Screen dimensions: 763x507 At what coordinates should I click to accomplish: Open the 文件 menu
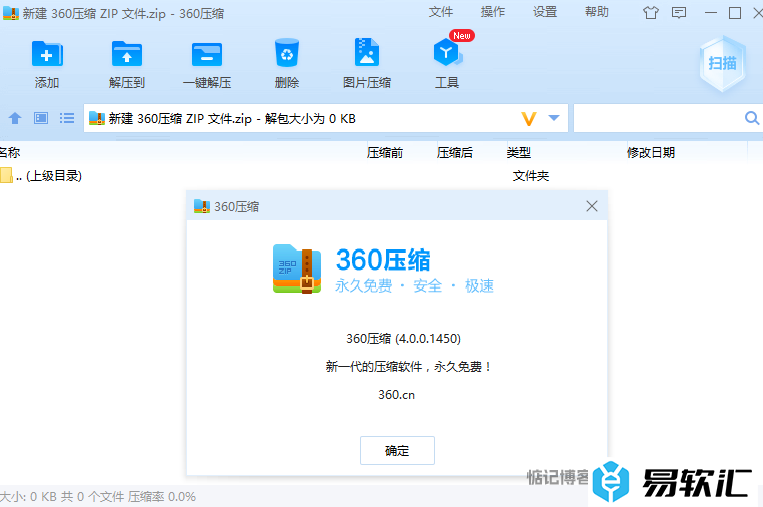pos(441,12)
